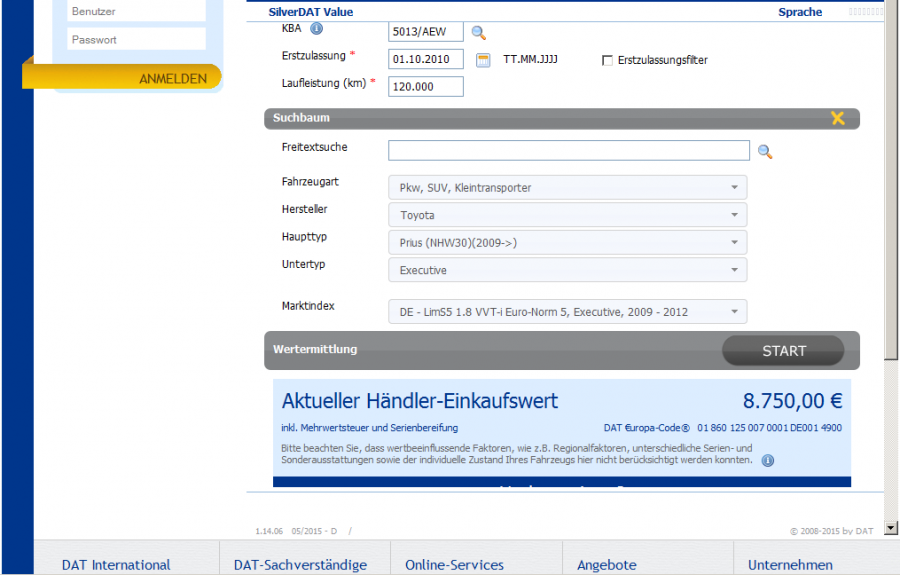900x575 pixels.
Task: Open the Online-Services menu
Action: pos(454,565)
